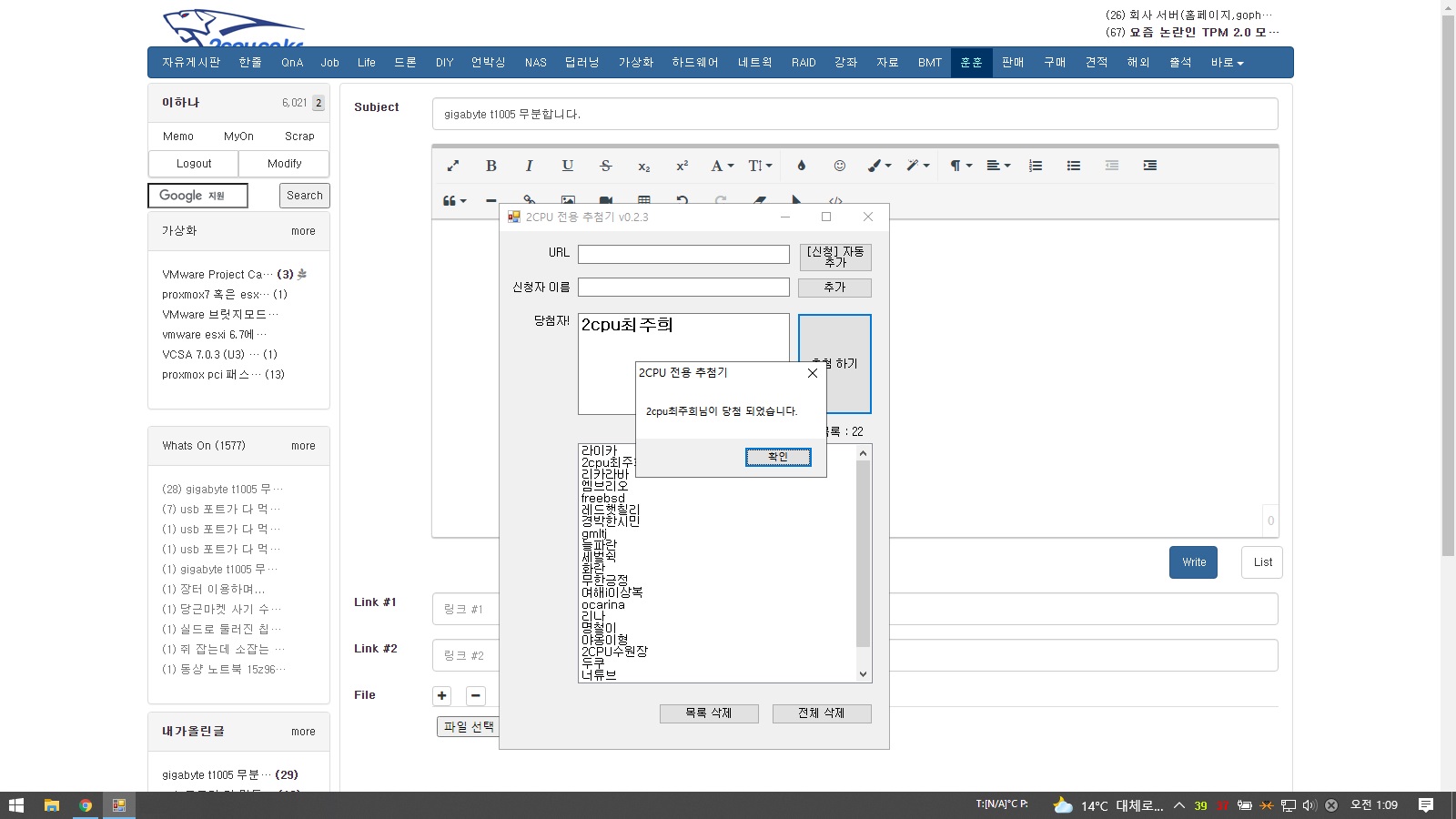The height and width of the screenshot is (819, 1456).
Task: Remove a file slot with the minus button
Action: click(x=476, y=696)
